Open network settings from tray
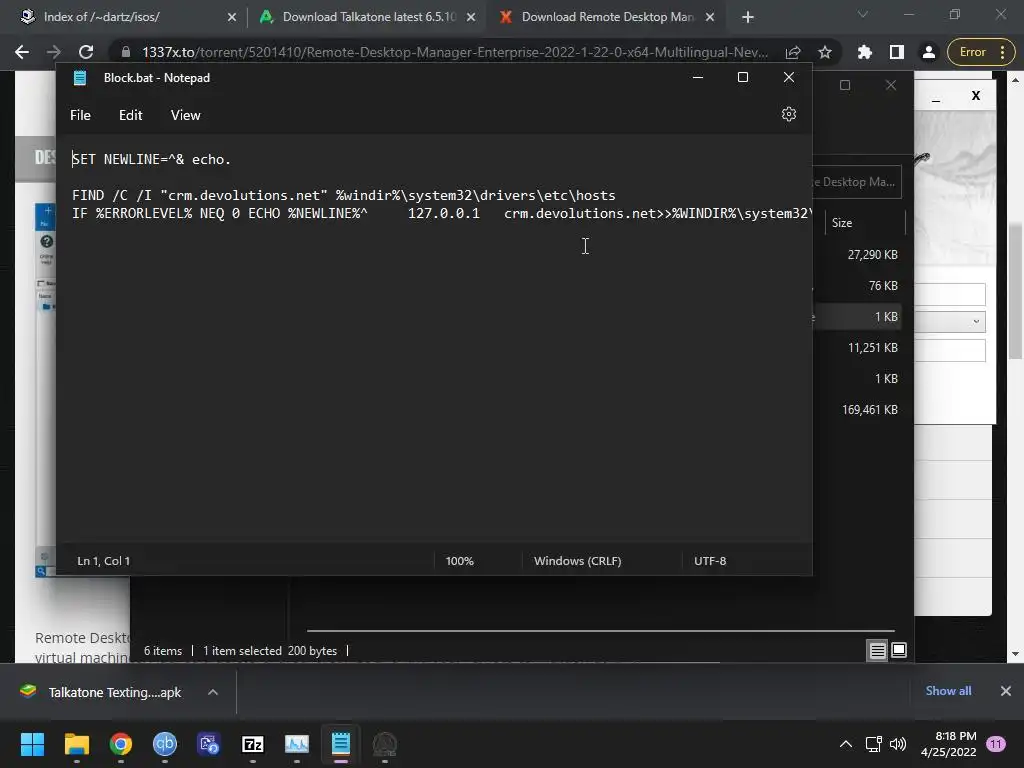 [873, 744]
